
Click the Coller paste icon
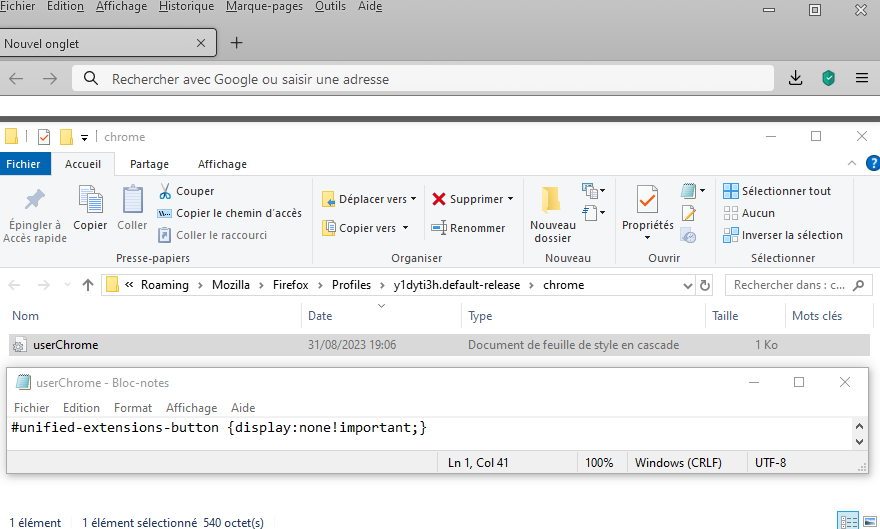point(132,208)
